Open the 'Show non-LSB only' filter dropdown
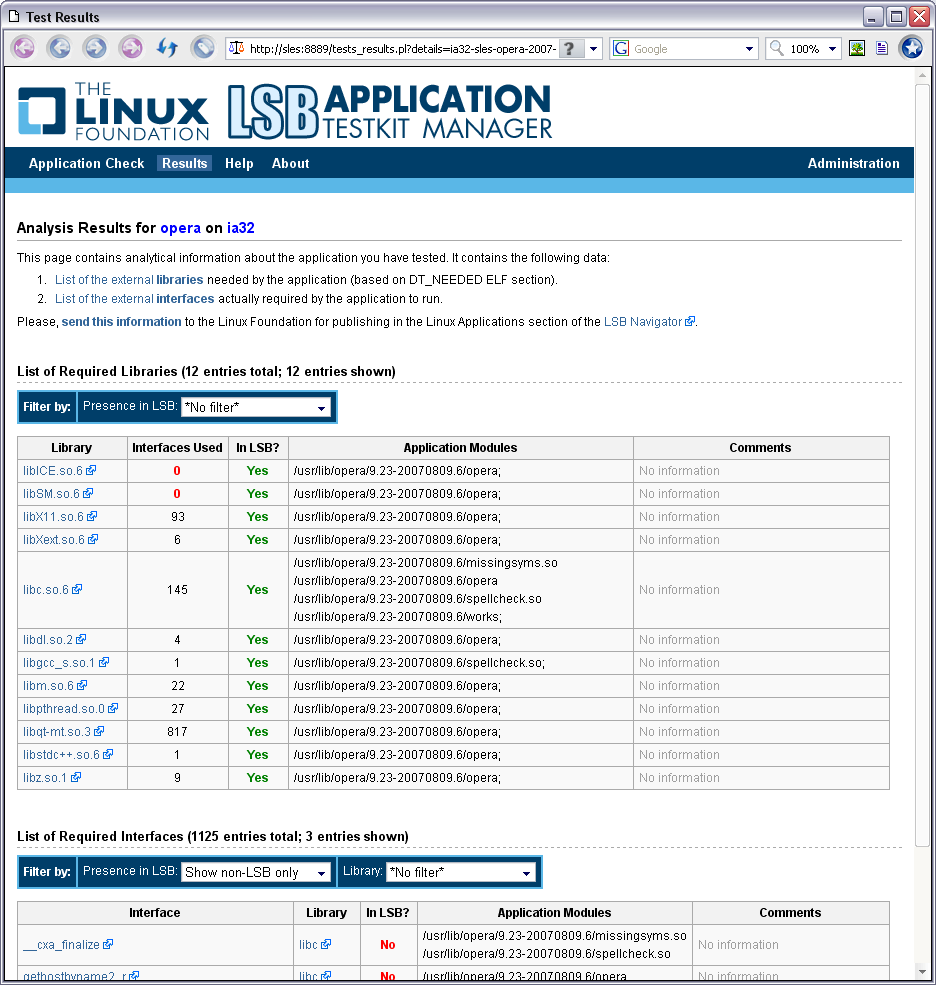The height and width of the screenshot is (985, 936). click(256, 872)
